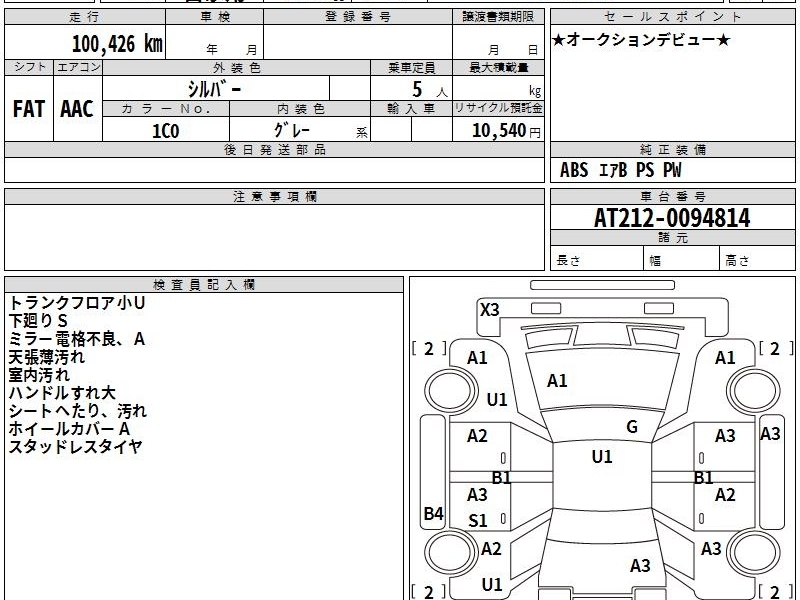Select the chassis number AT212-0094814
The image size is (800, 600).
coord(672,218)
